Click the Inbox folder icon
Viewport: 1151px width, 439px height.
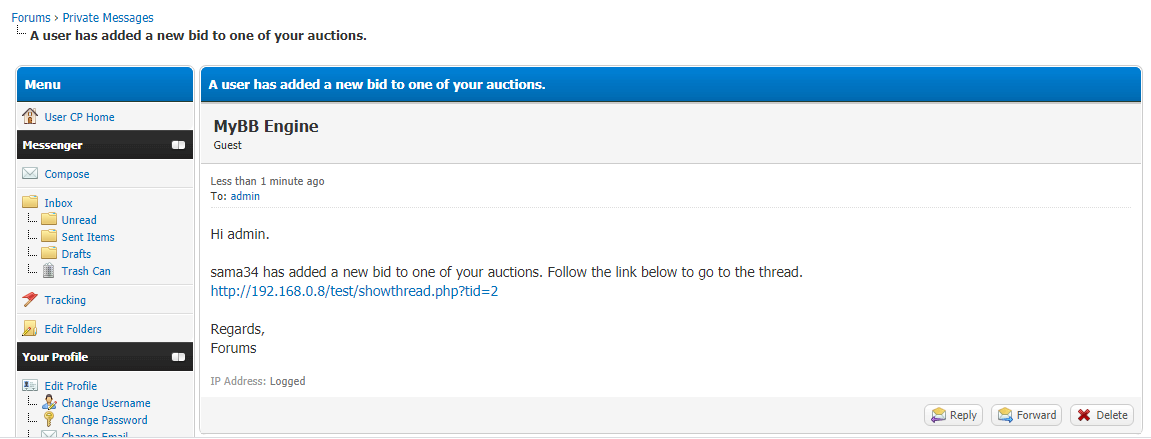pos(30,203)
